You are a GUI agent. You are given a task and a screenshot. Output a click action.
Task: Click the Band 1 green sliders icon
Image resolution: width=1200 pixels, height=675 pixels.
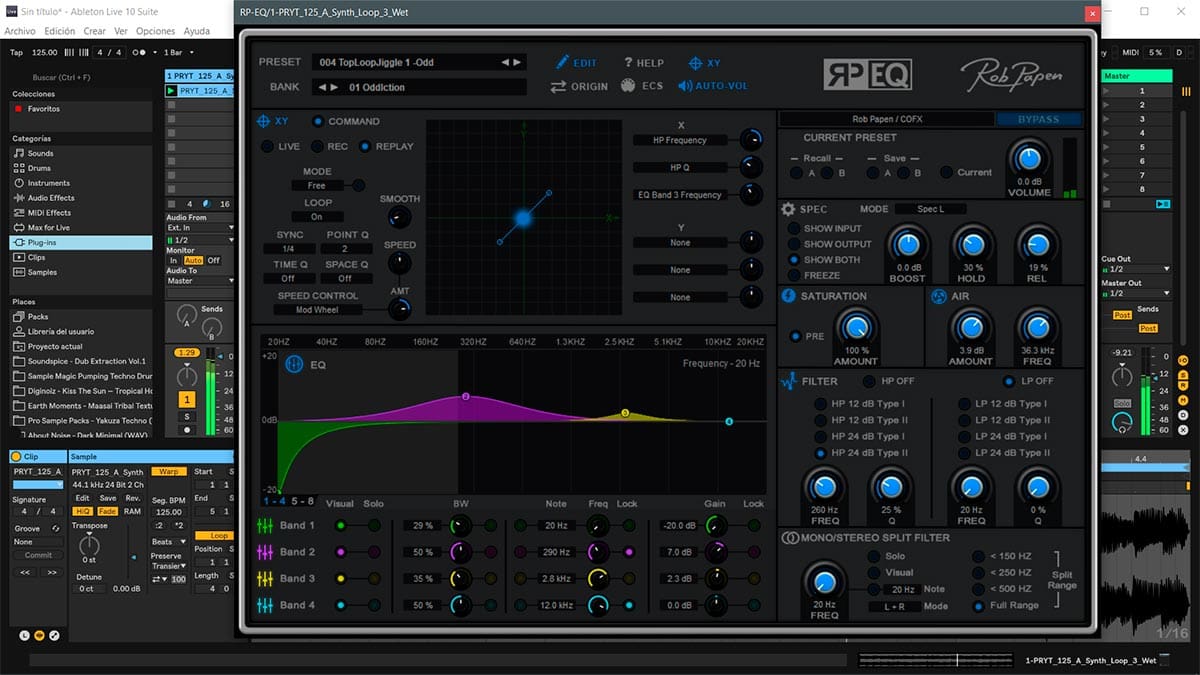point(265,525)
